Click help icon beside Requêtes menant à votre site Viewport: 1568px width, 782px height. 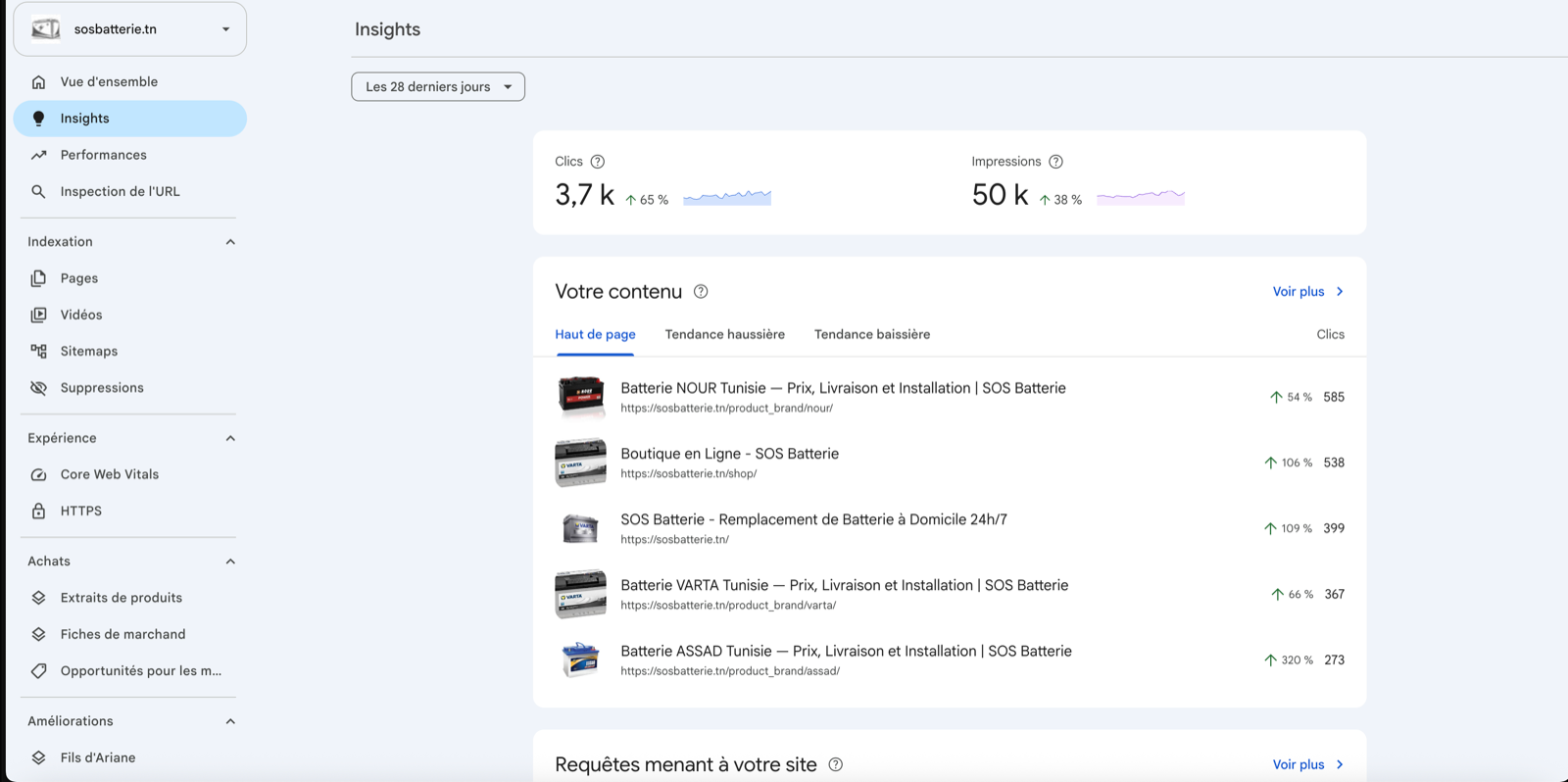coord(836,764)
